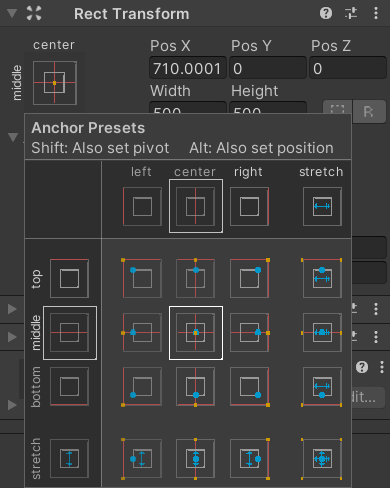Set anchor to vertical stretch left
The image size is (390, 488).
[142, 459]
